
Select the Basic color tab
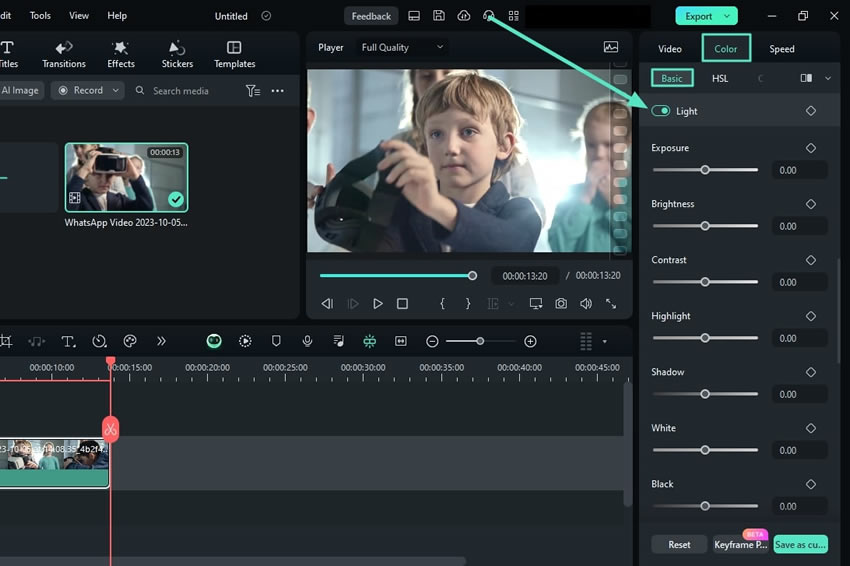[672, 79]
